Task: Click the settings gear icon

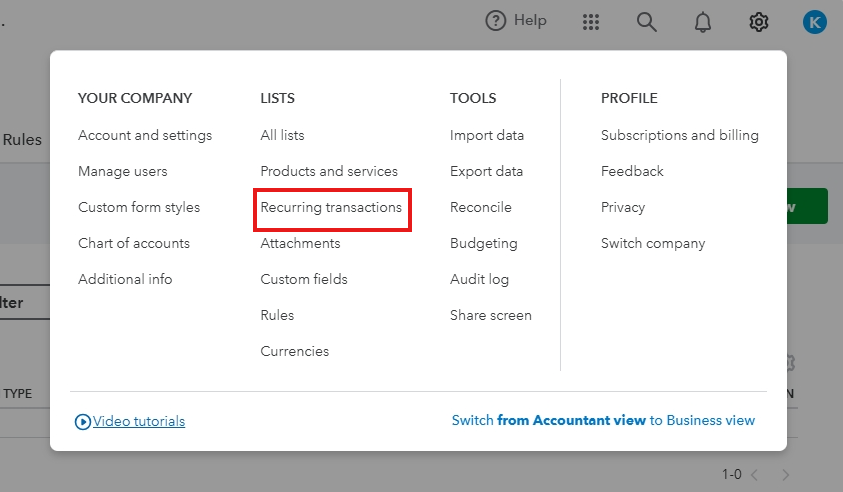Action: tap(759, 22)
